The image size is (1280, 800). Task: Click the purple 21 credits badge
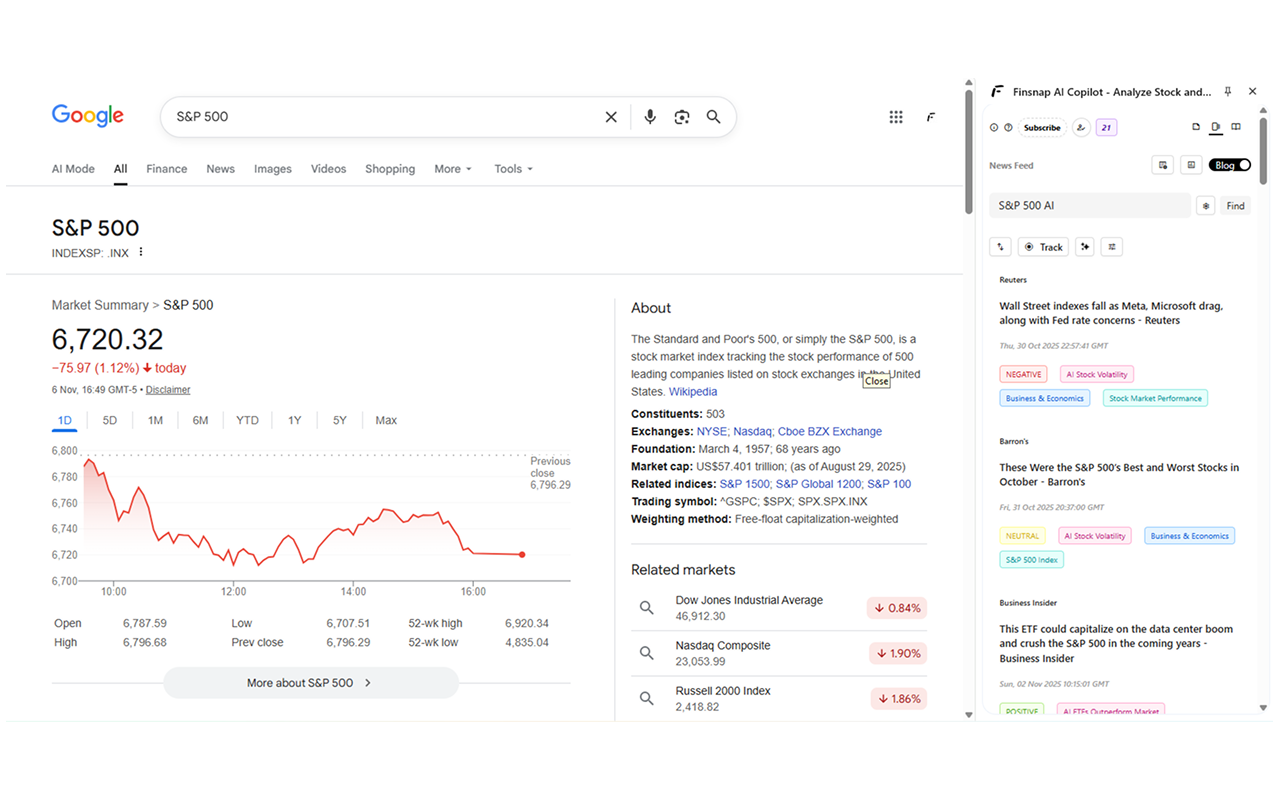(1106, 127)
